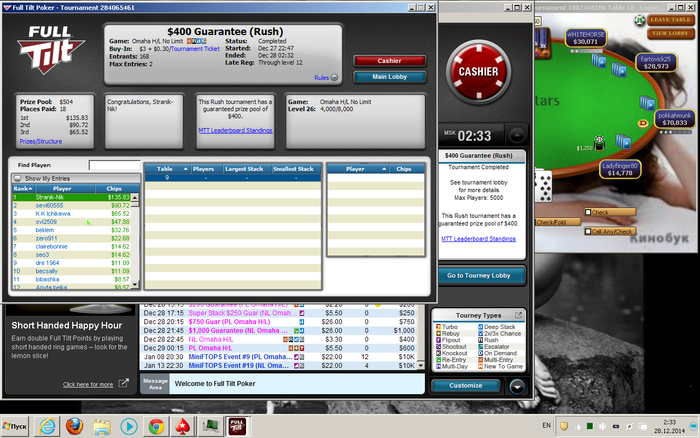Expand the Rules dropdown arrow
This screenshot has width=700, height=438.
pos(334,78)
